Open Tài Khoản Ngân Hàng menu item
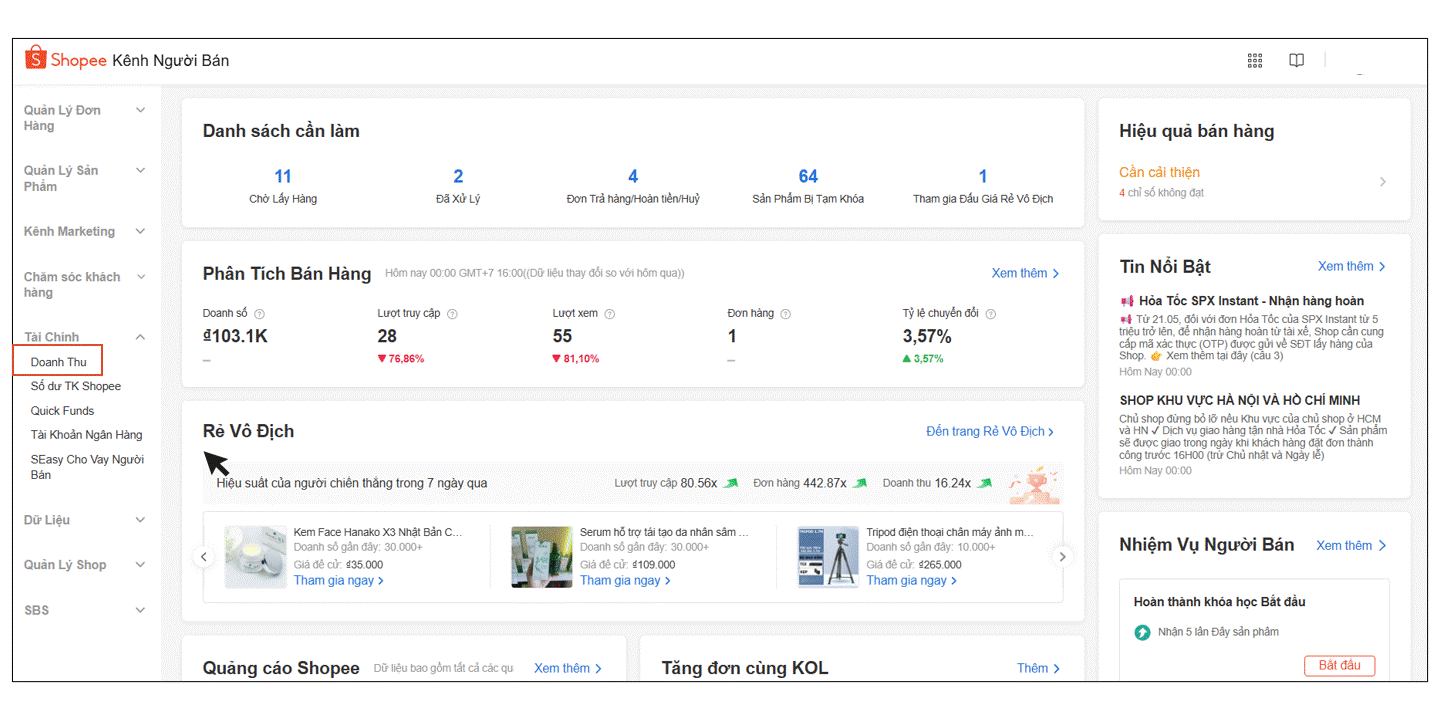1440x720 pixels. (x=86, y=435)
